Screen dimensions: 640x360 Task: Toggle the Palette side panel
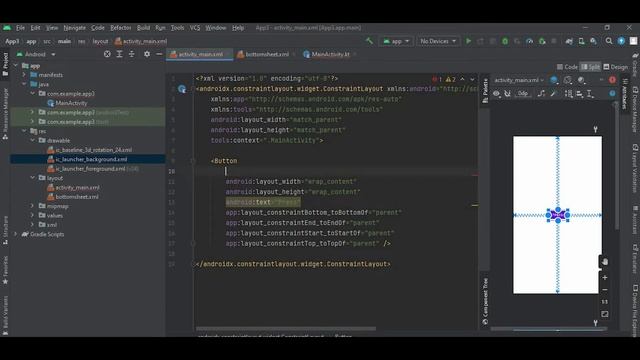click(x=485, y=90)
